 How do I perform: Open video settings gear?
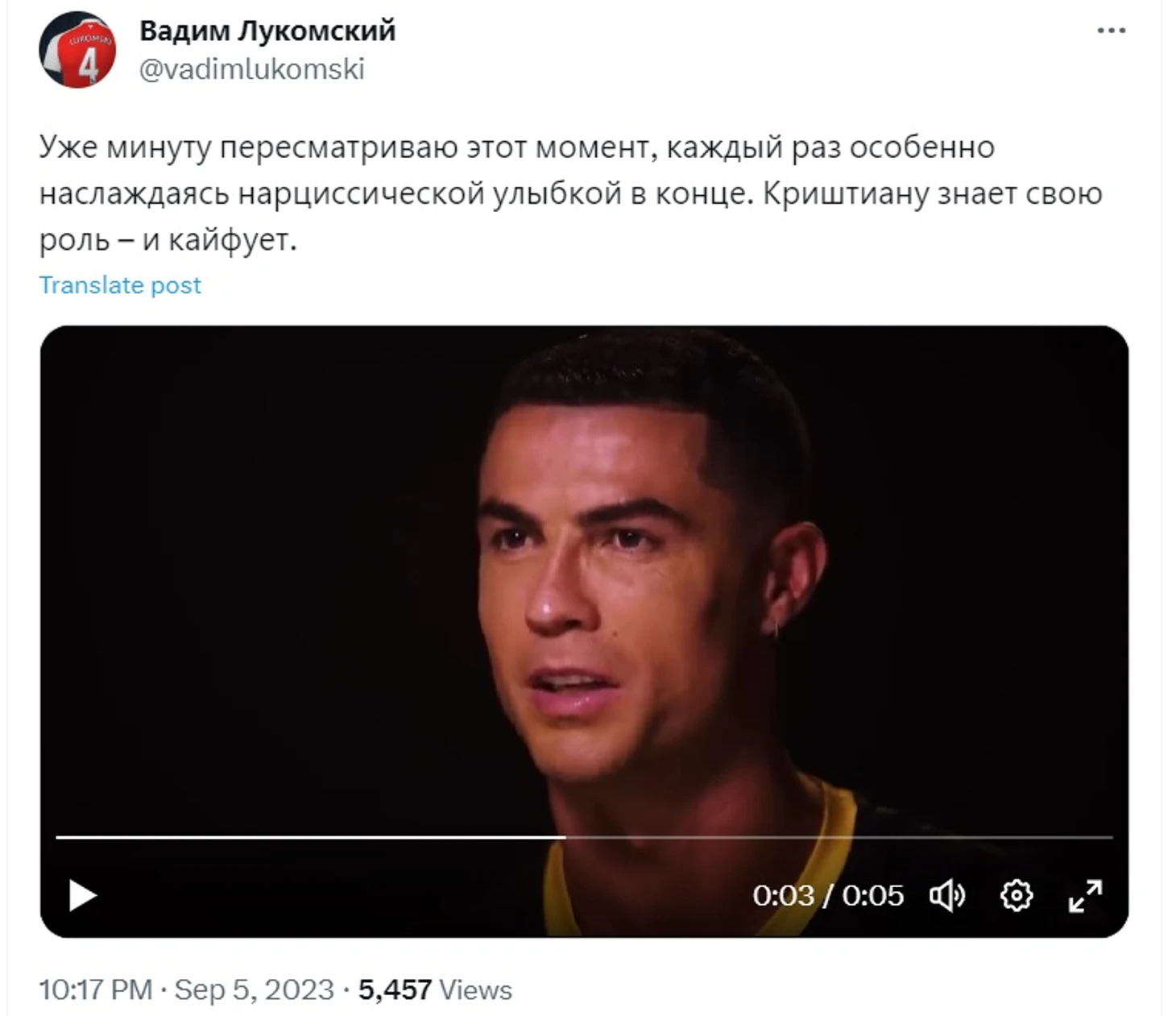coord(1017,895)
